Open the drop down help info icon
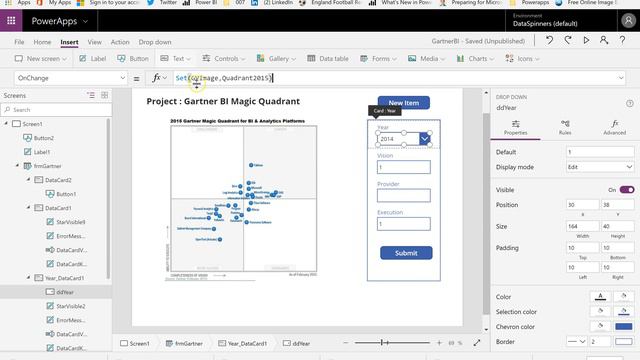The width and height of the screenshot is (640, 360). [629, 104]
